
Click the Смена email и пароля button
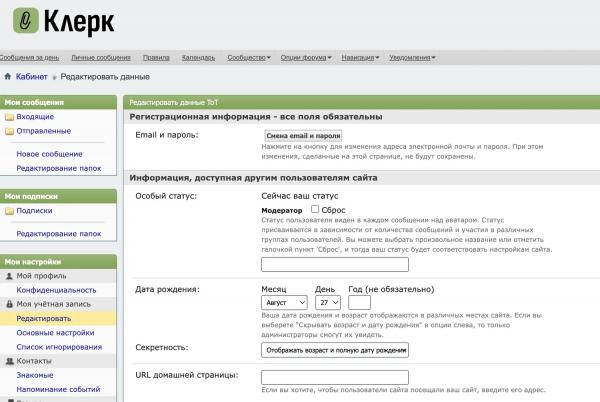click(x=303, y=136)
